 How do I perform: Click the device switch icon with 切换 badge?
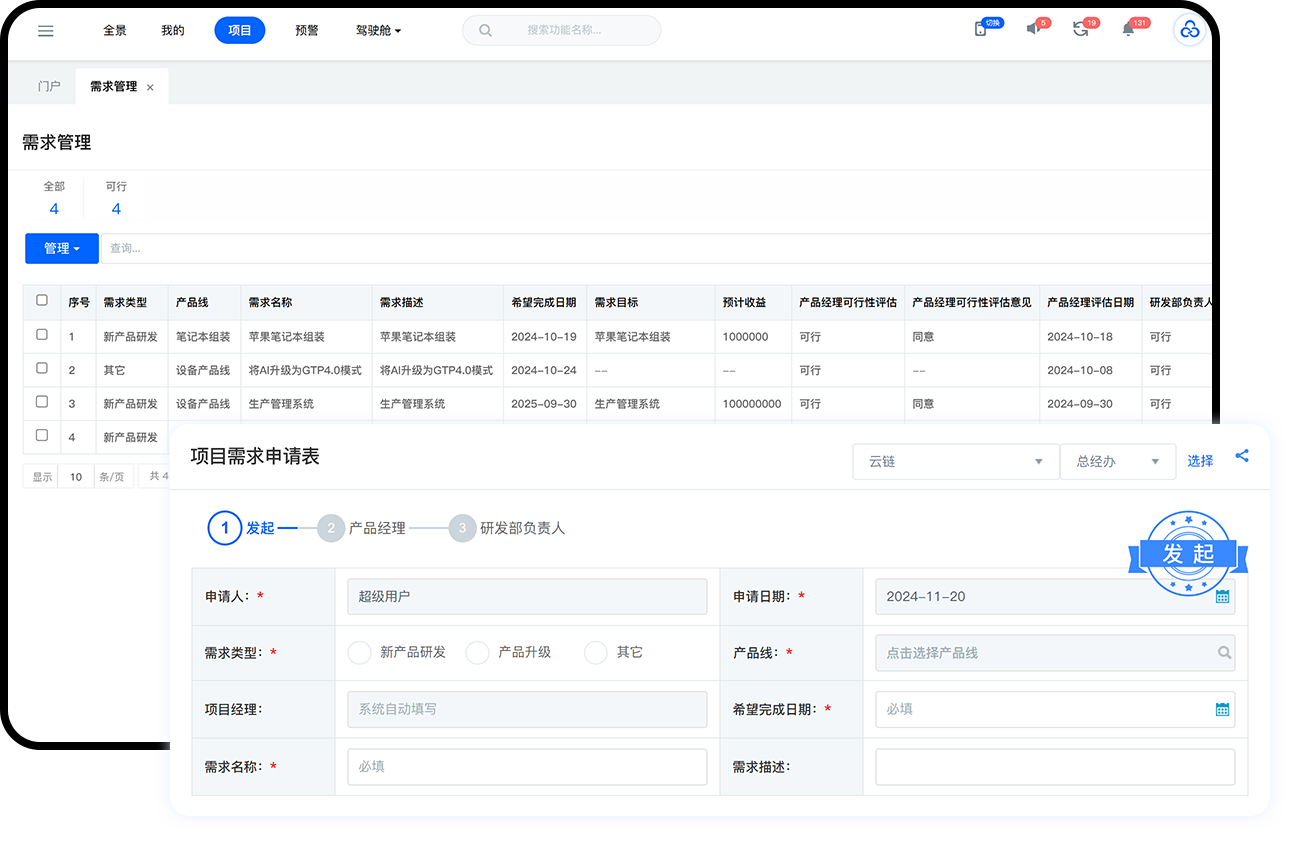point(981,30)
